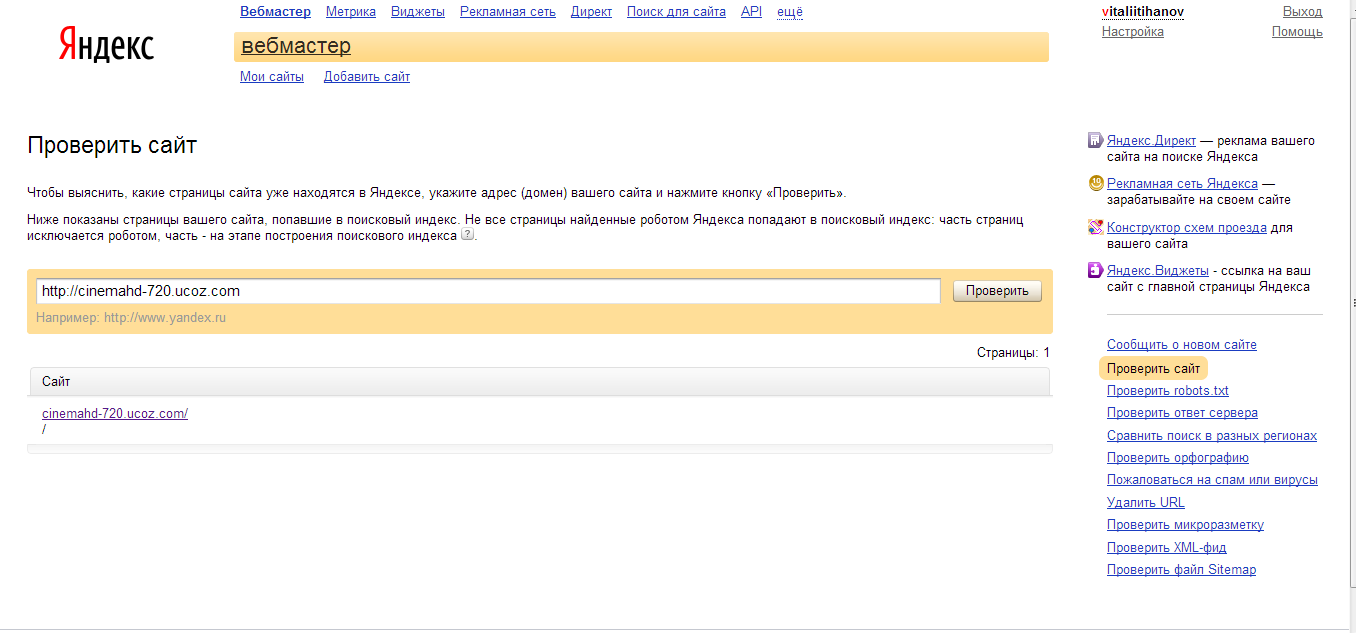The image size is (1356, 633).
Task: Open Сравнить поиск в разных регионах
Action: [x=1212, y=436]
